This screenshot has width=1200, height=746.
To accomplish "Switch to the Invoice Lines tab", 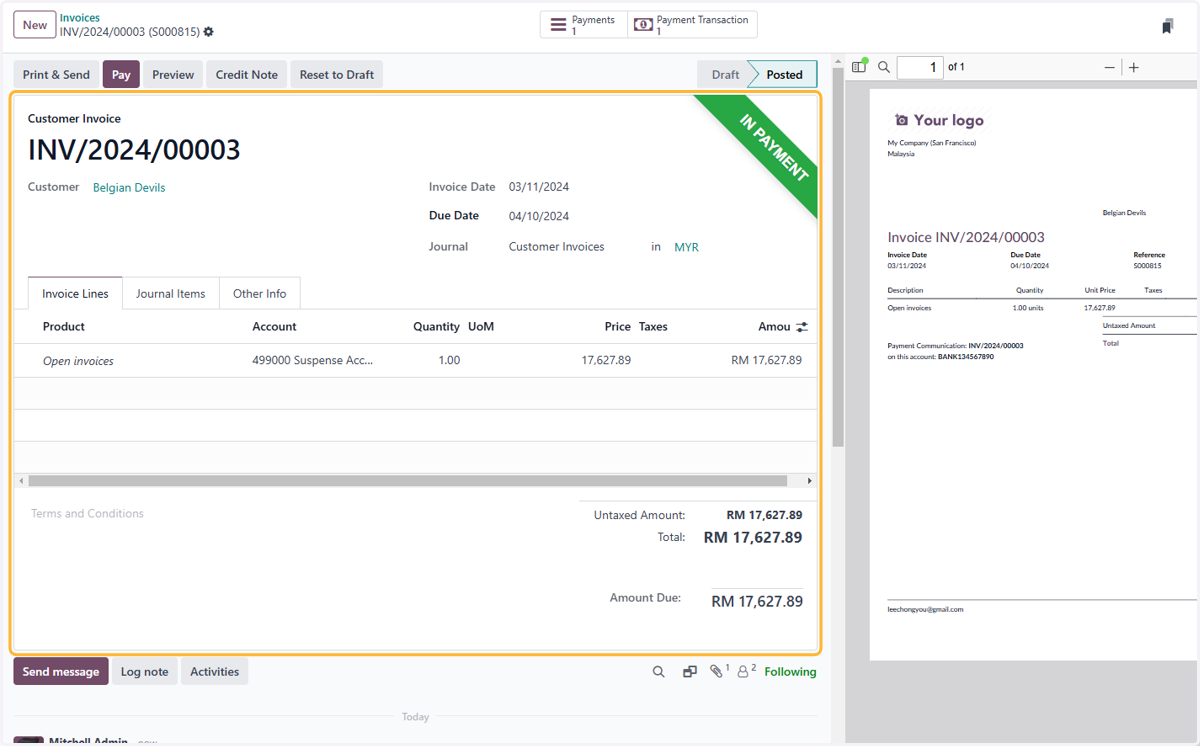I will (x=75, y=294).
